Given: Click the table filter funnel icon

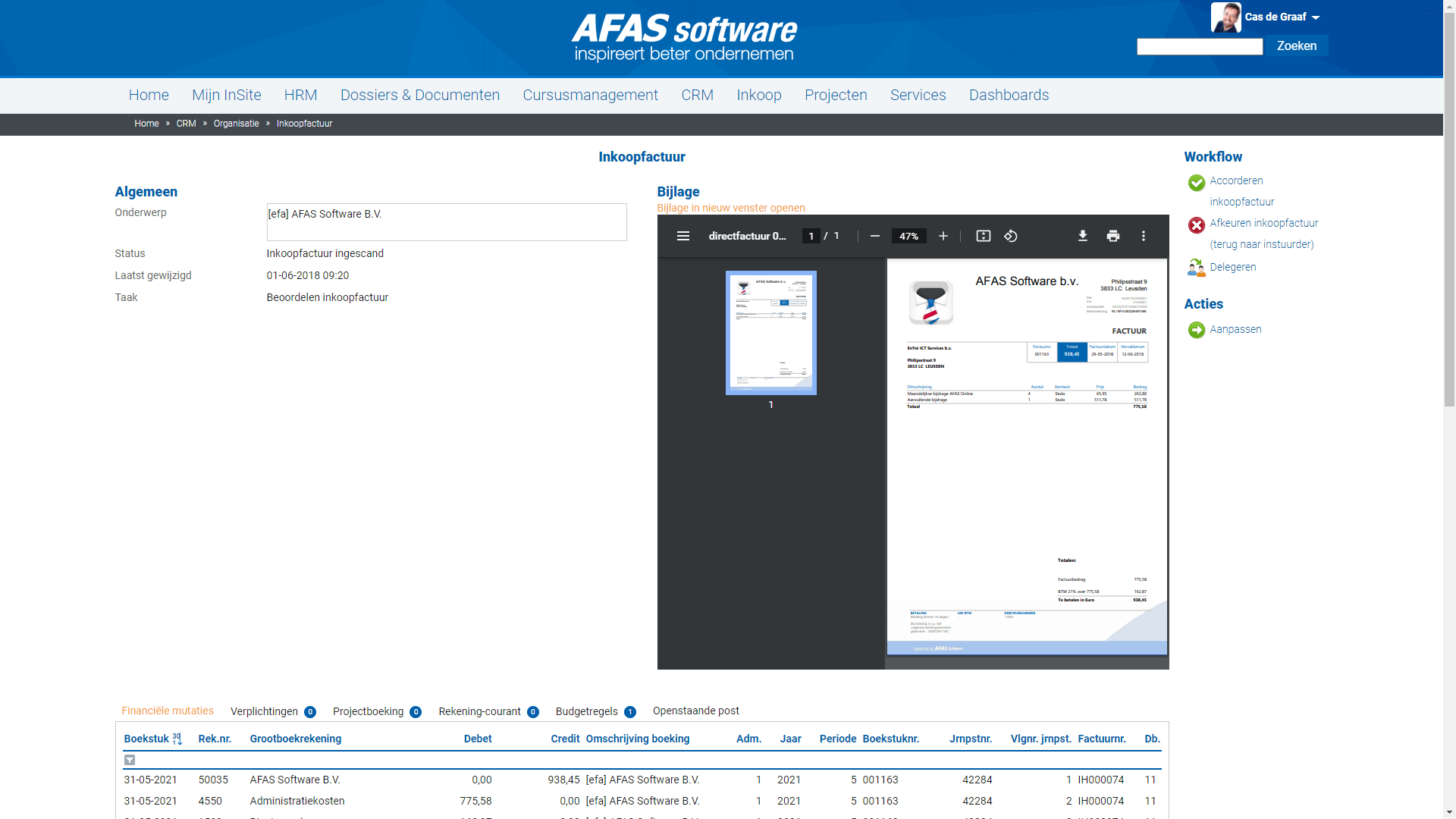Looking at the screenshot, I should (x=130, y=760).
